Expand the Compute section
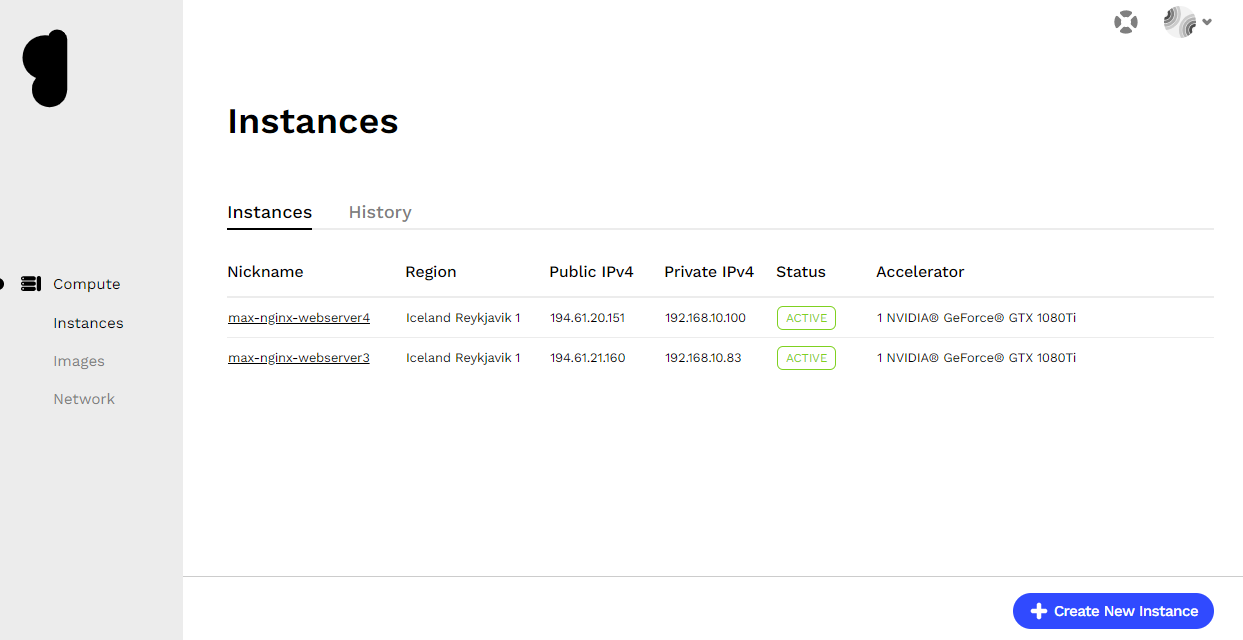Viewport: 1243px width, 640px height. tap(86, 283)
